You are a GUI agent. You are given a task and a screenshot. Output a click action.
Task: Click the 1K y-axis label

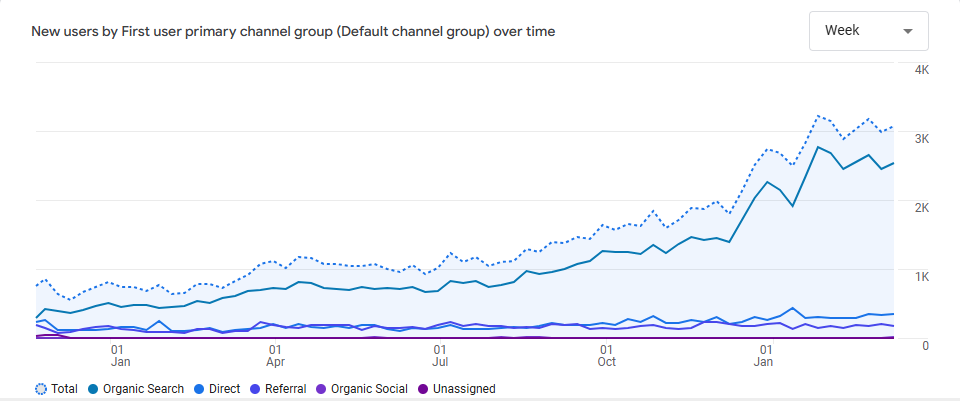click(922, 277)
